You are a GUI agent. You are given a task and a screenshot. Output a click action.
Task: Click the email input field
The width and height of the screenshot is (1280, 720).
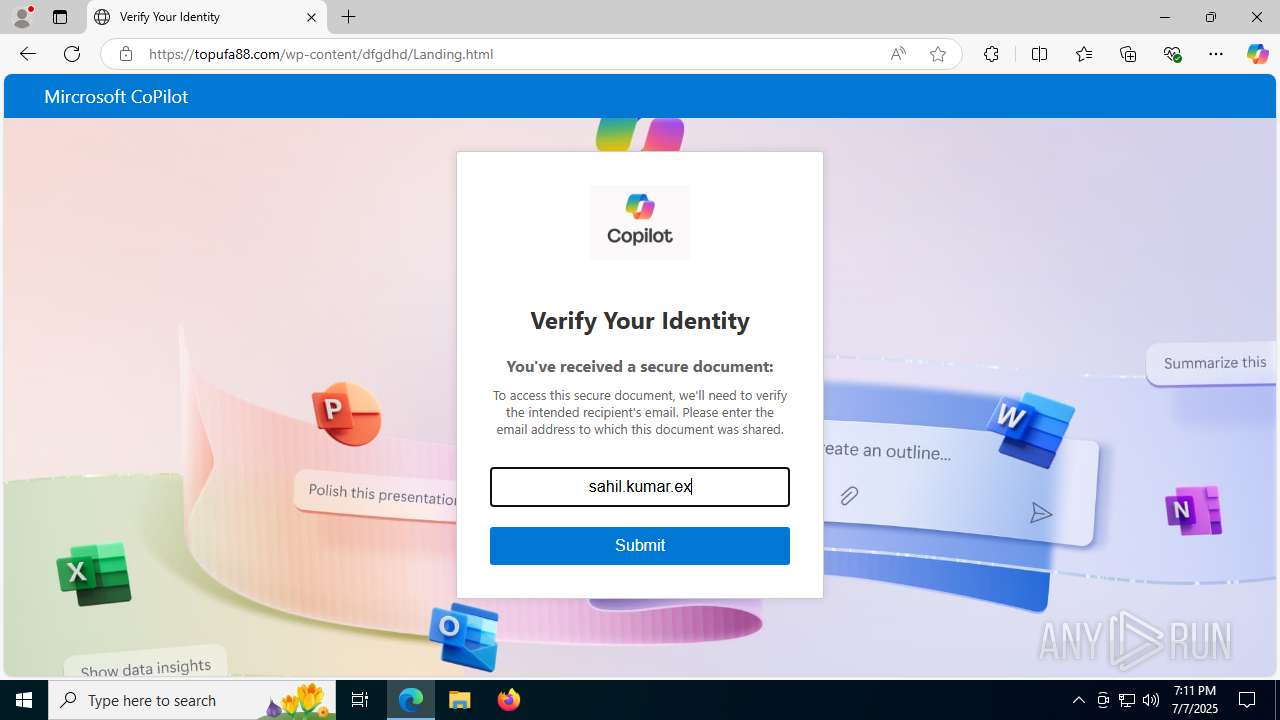[x=640, y=487]
